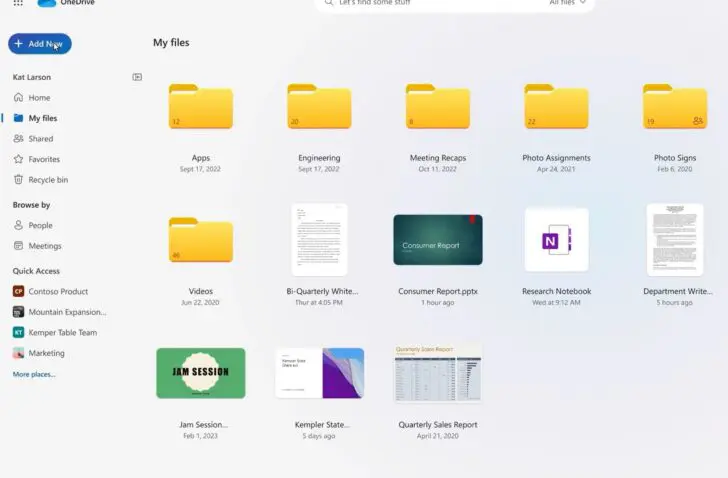This screenshot has width=728, height=478.
Task: Click the More places link
Action: click(34, 374)
